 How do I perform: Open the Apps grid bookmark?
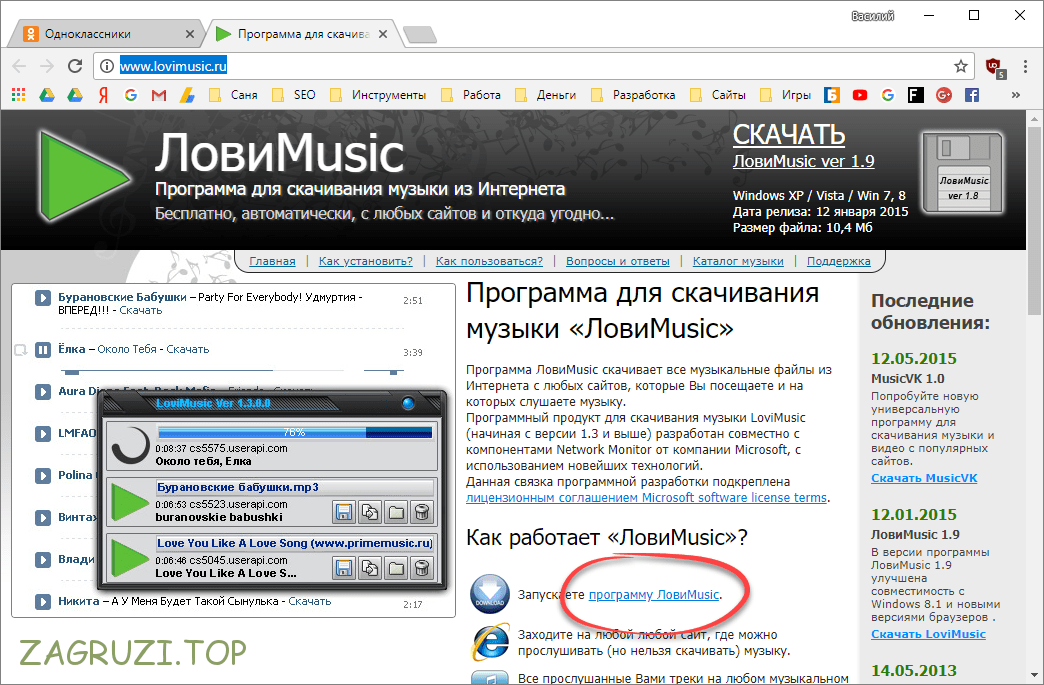(19, 95)
